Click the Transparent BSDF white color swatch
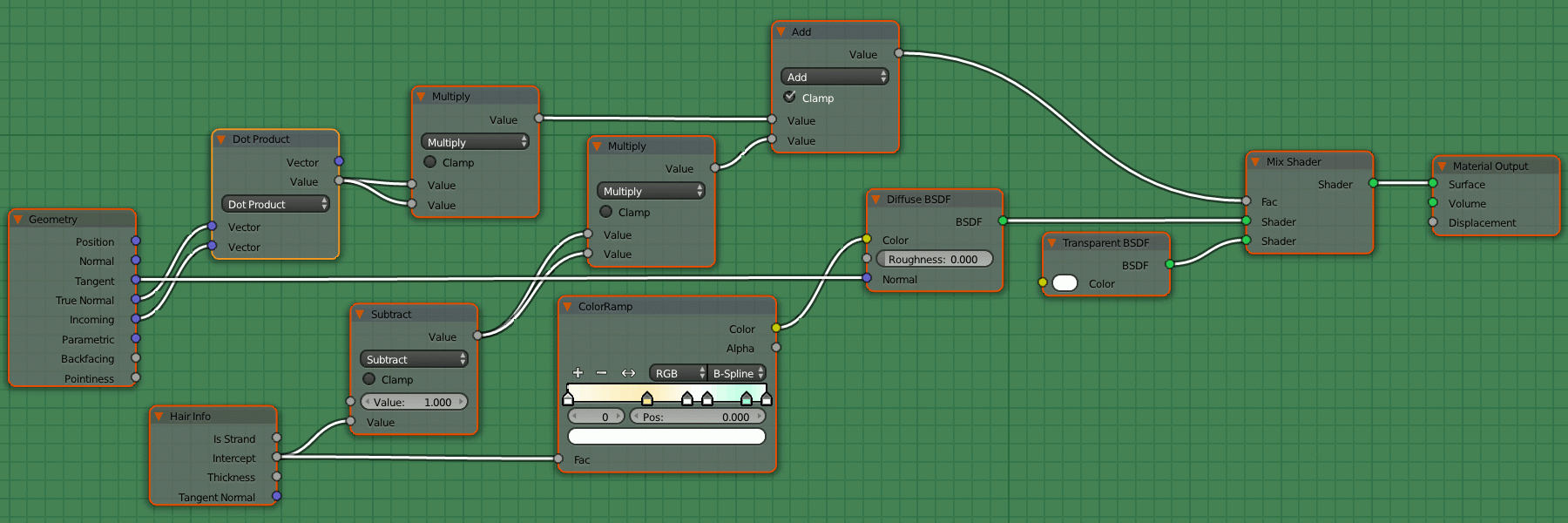This screenshot has width=1568, height=523. (x=1064, y=283)
